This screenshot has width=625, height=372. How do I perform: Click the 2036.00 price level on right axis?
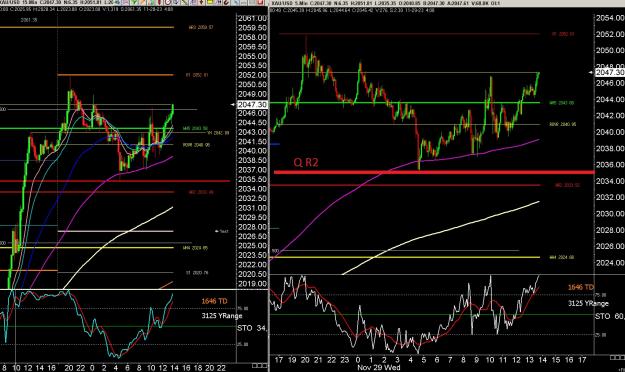610,165
